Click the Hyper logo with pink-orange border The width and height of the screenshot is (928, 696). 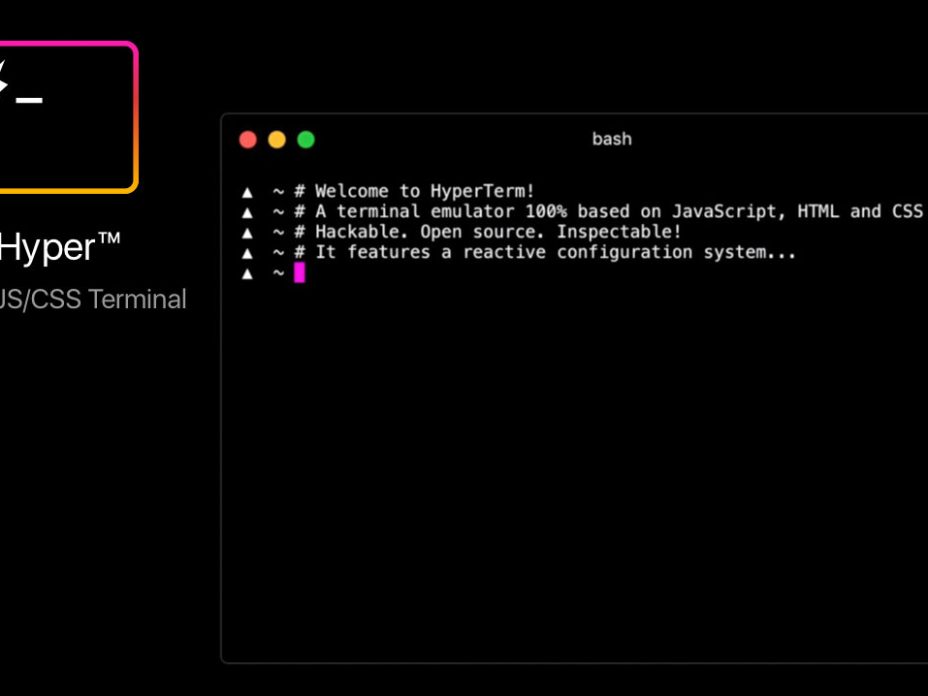click(x=68, y=117)
